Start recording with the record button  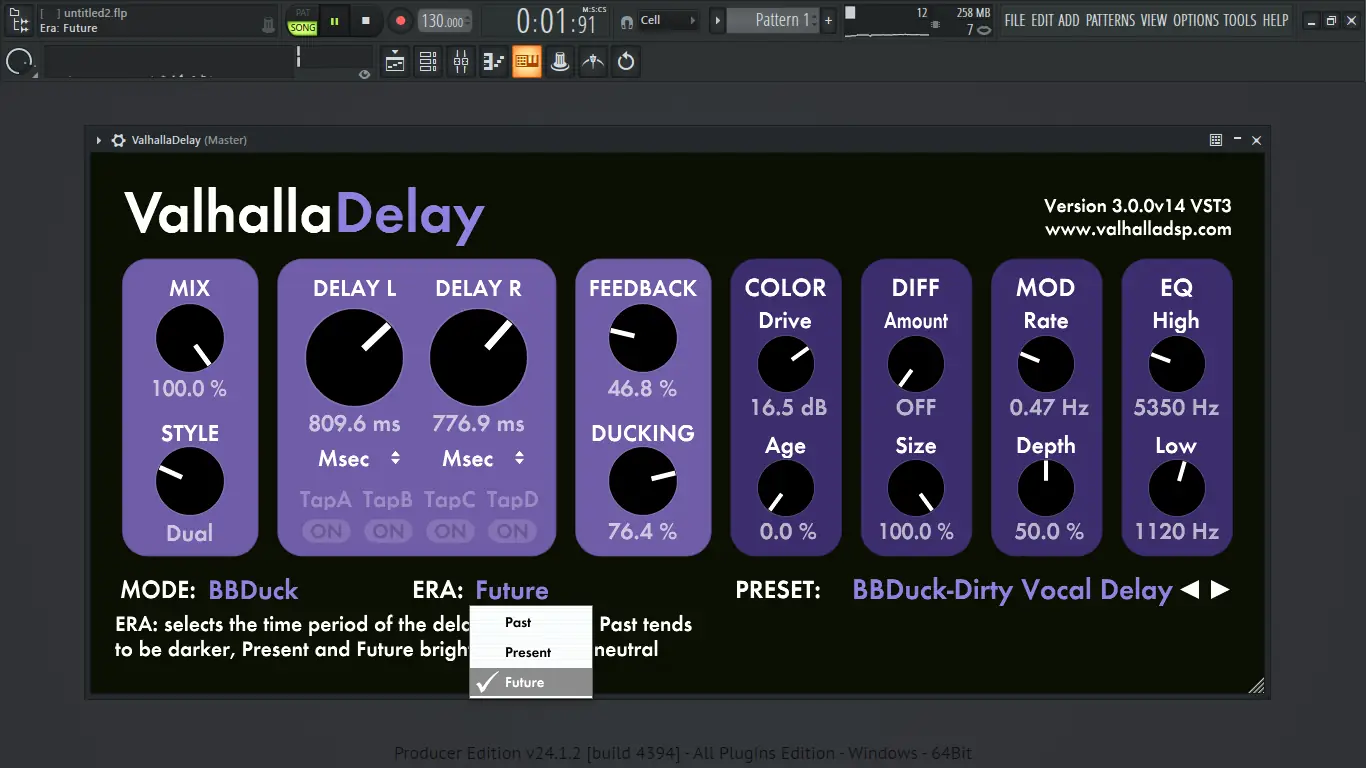click(400, 20)
